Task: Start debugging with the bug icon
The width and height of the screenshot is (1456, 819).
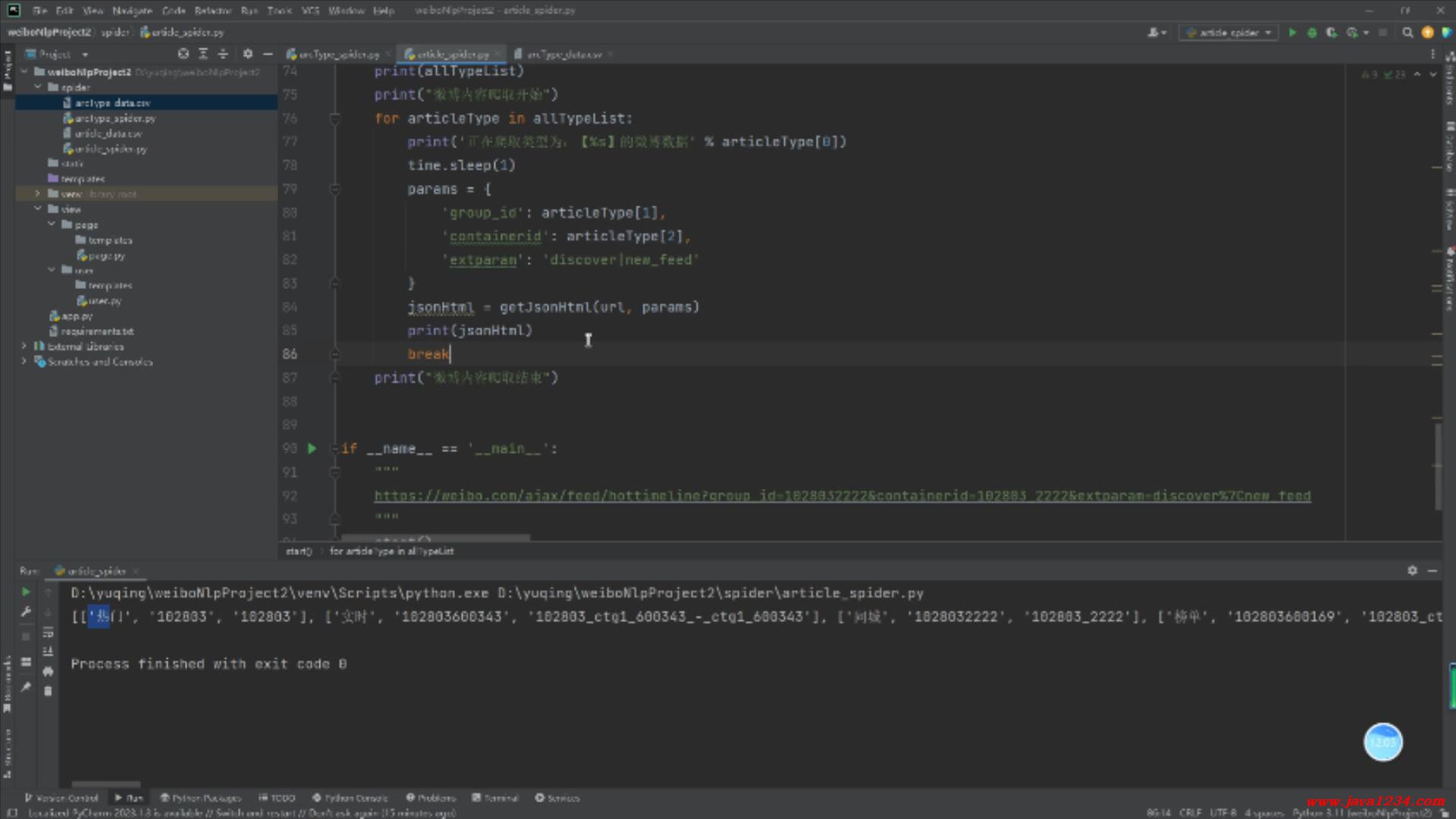Action: (1312, 33)
